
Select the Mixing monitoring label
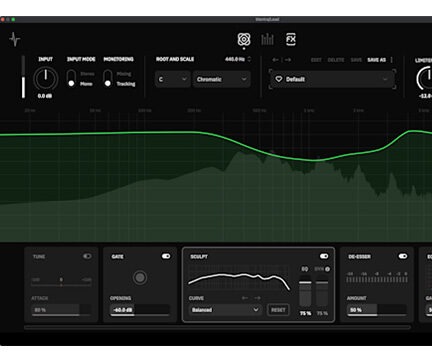[124, 74]
